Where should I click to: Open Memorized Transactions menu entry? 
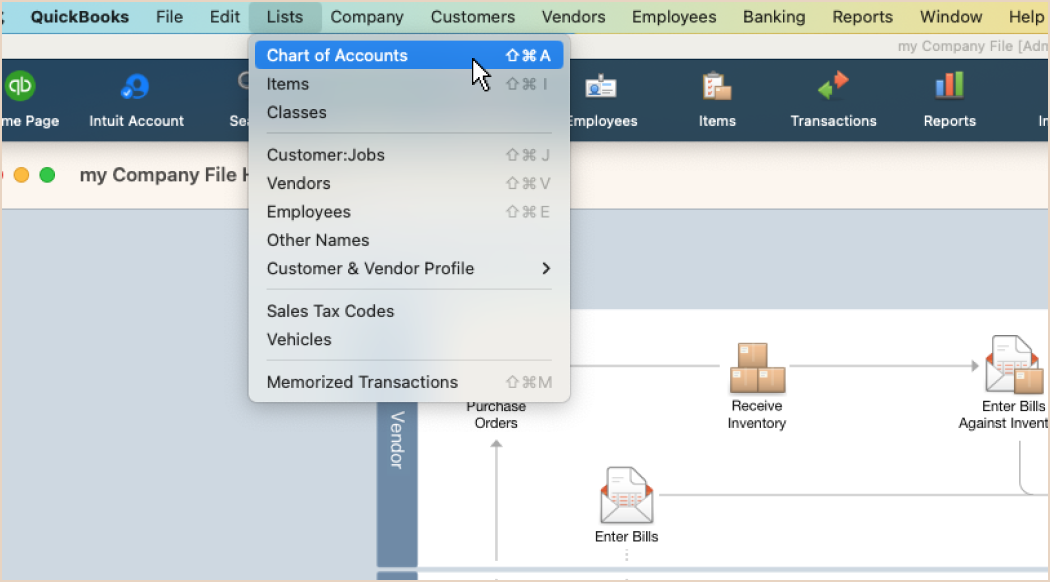tap(408, 382)
